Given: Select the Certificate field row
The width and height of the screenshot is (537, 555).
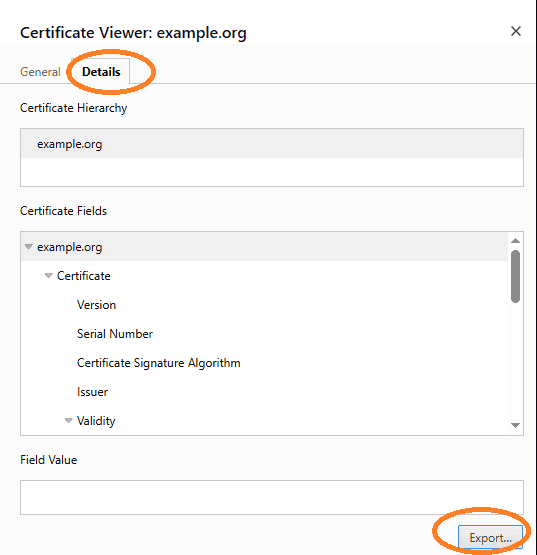Looking at the screenshot, I should 264,276.
